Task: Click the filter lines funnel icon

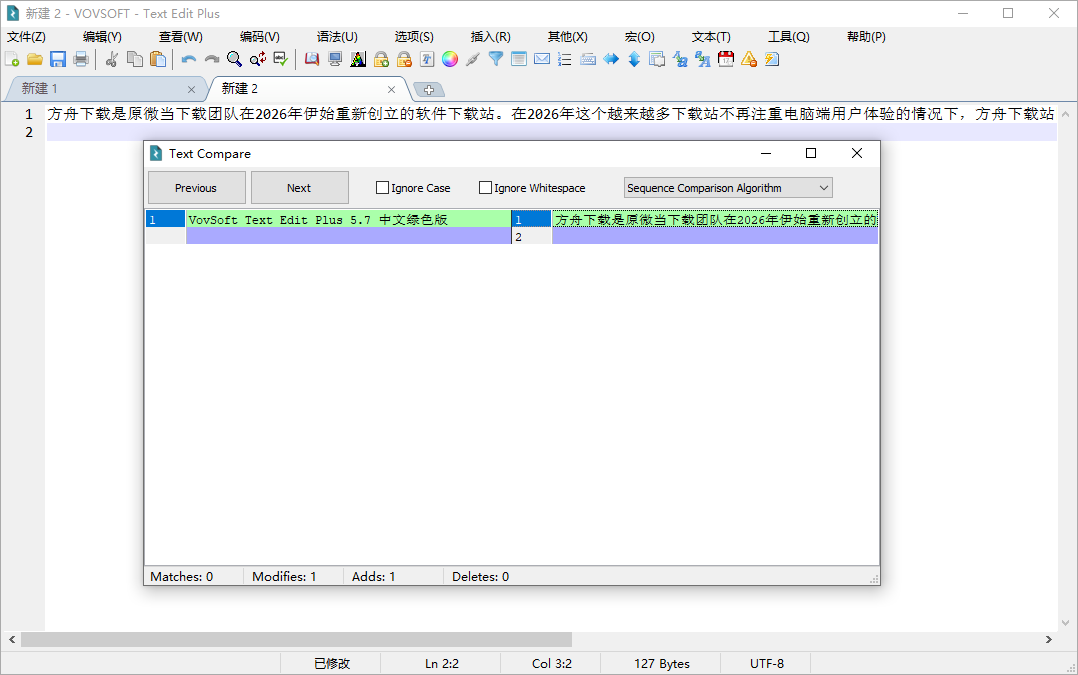Action: (495, 59)
